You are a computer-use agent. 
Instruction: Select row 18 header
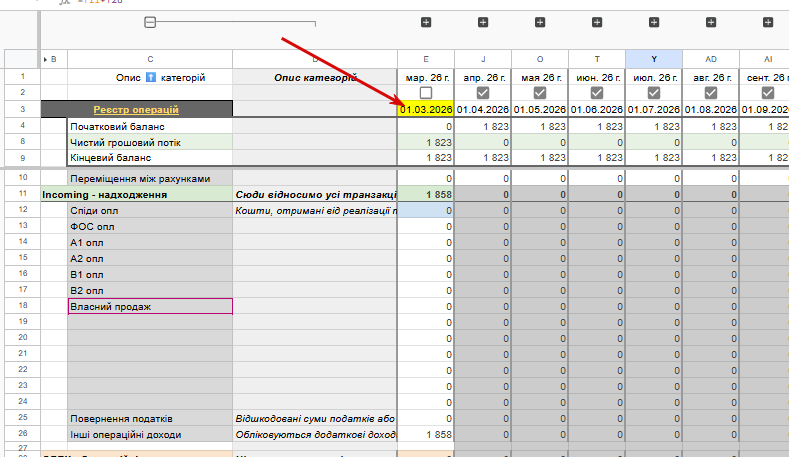[x=23, y=306]
